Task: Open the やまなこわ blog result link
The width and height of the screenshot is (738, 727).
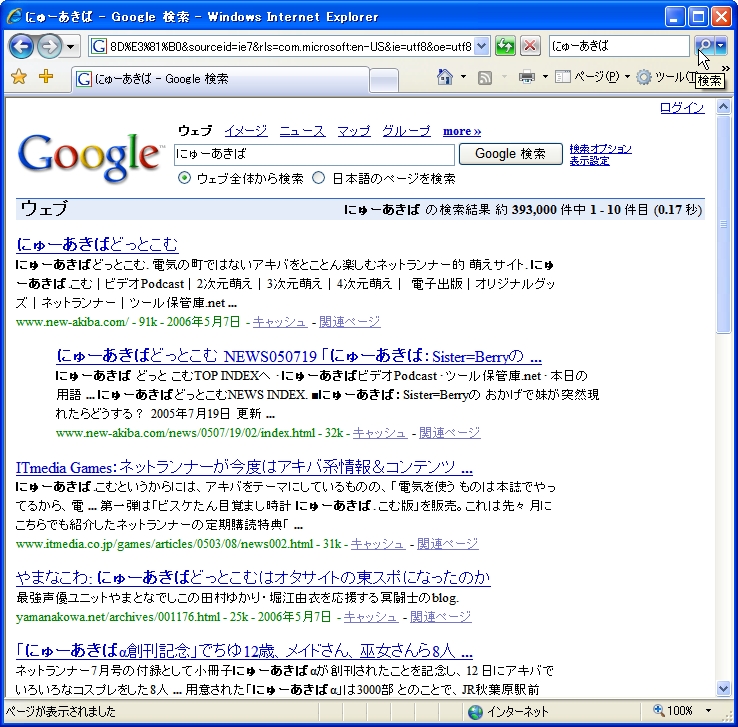Action: pyautogui.click(x=253, y=577)
